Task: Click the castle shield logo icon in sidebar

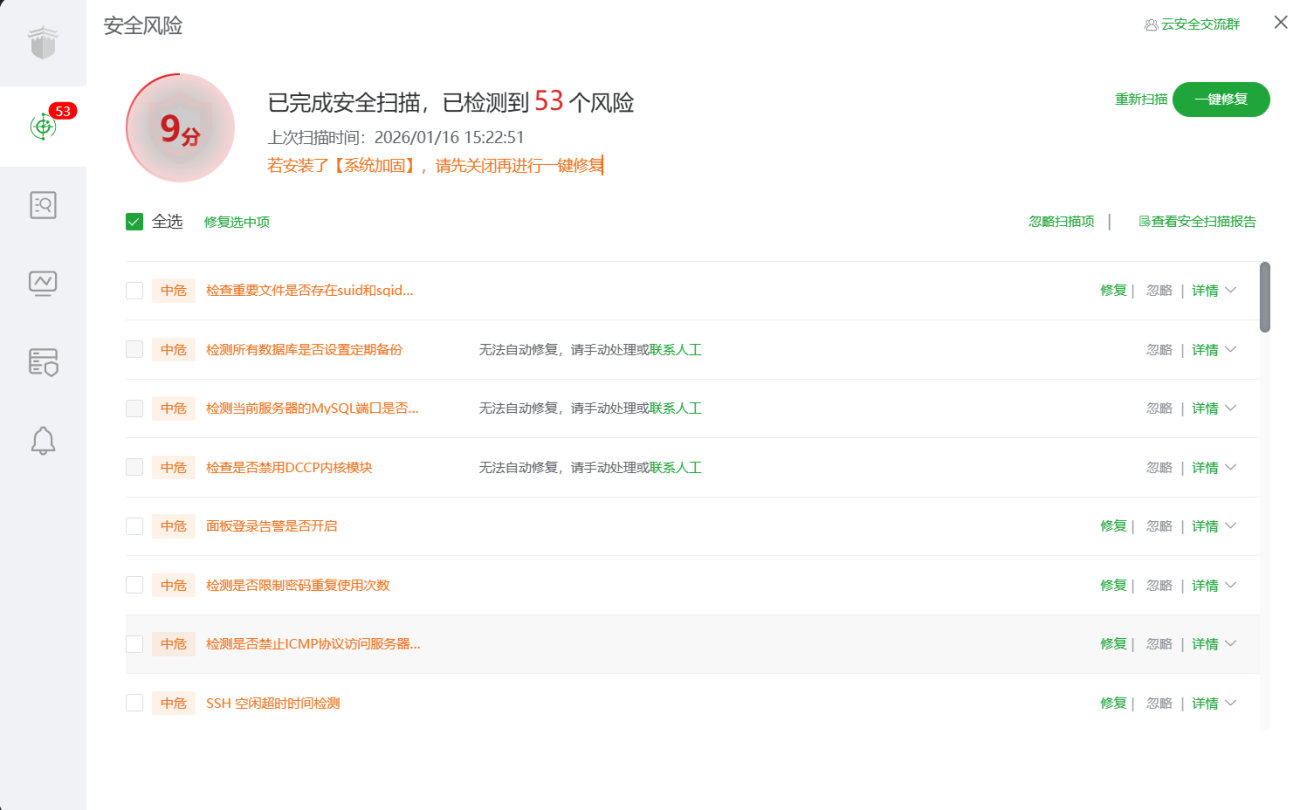Action: tap(43, 43)
